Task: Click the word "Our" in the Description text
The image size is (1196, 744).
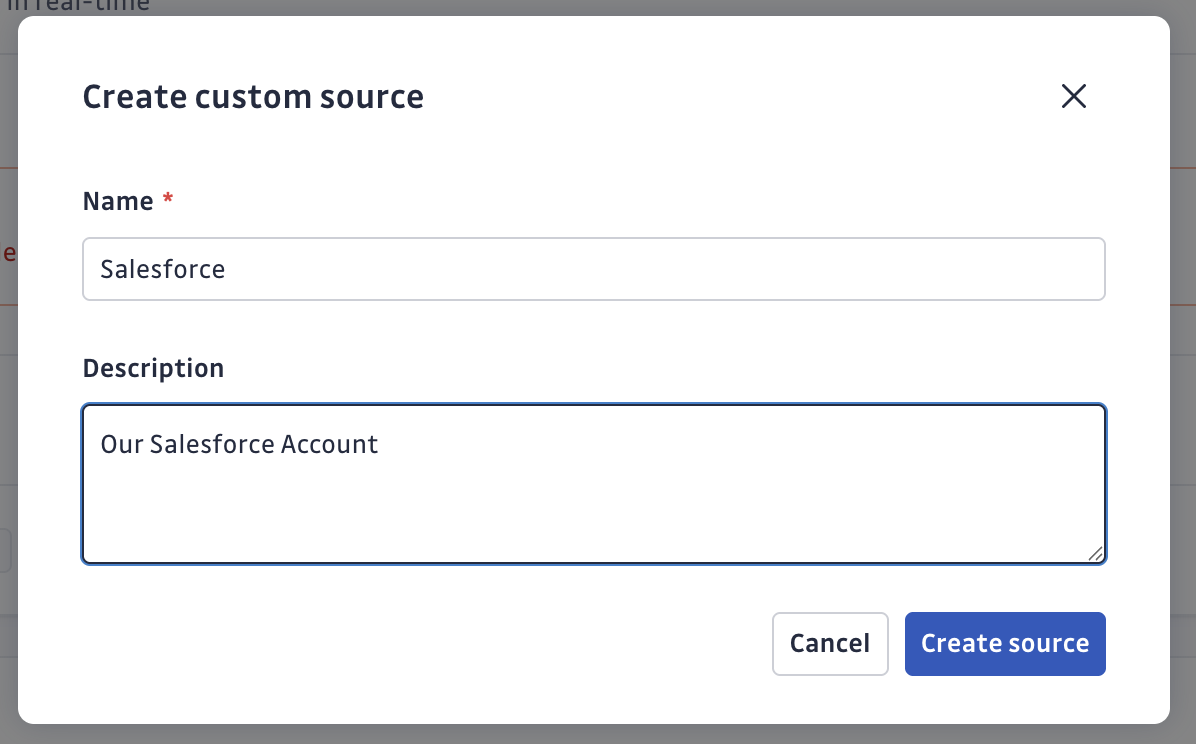Action: click(x=123, y=444)
